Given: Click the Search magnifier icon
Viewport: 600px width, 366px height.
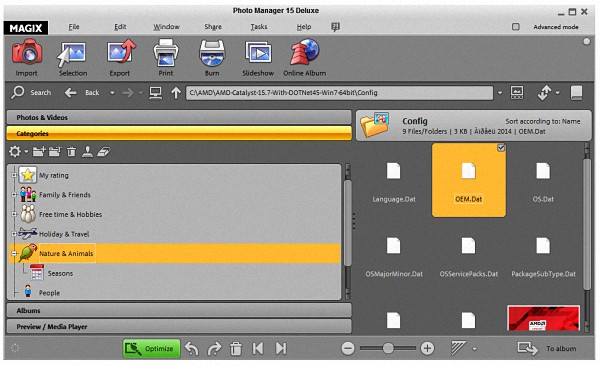Looking at the screenshot, I should point(18,92).
